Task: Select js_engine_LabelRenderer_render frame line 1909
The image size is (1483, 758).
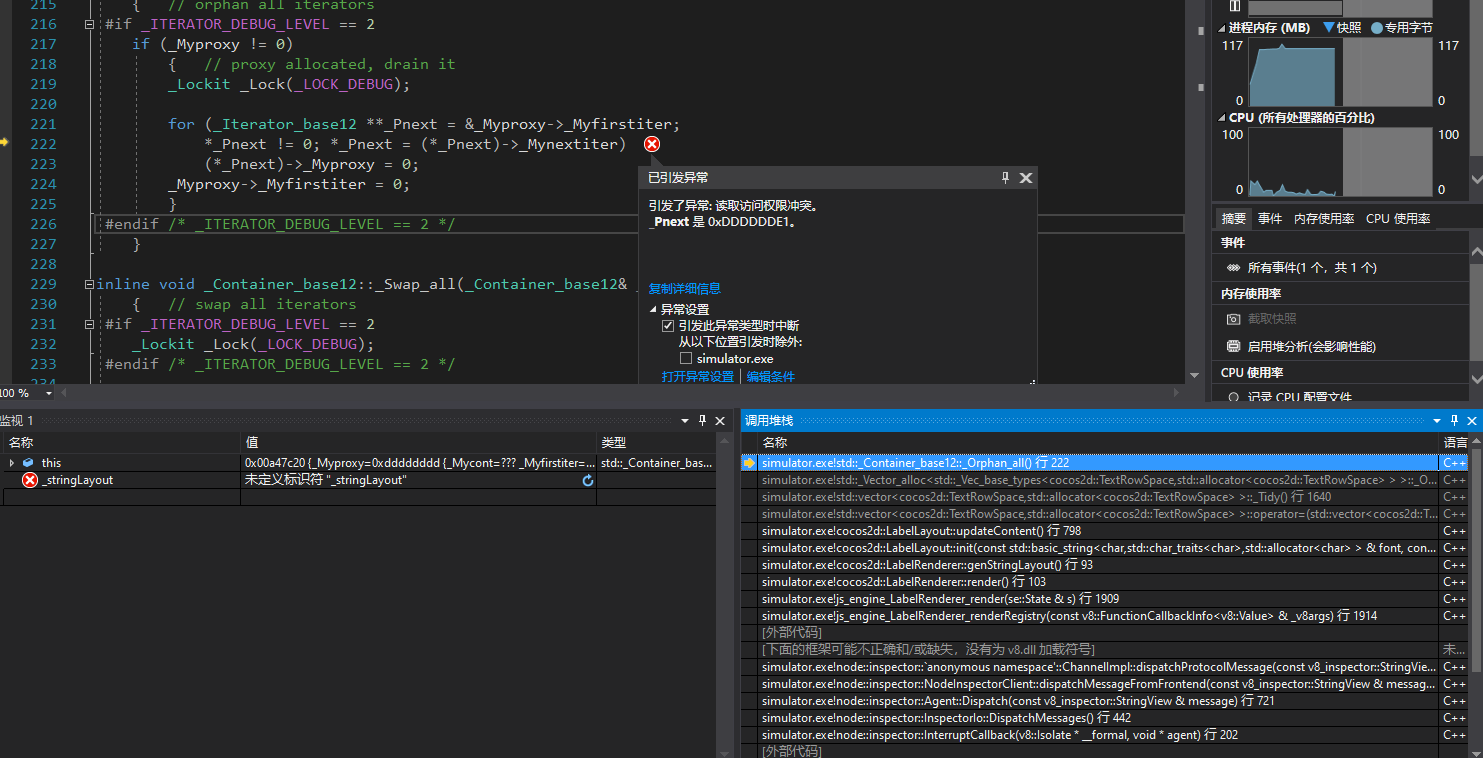Action: (x=1098, y=599)
